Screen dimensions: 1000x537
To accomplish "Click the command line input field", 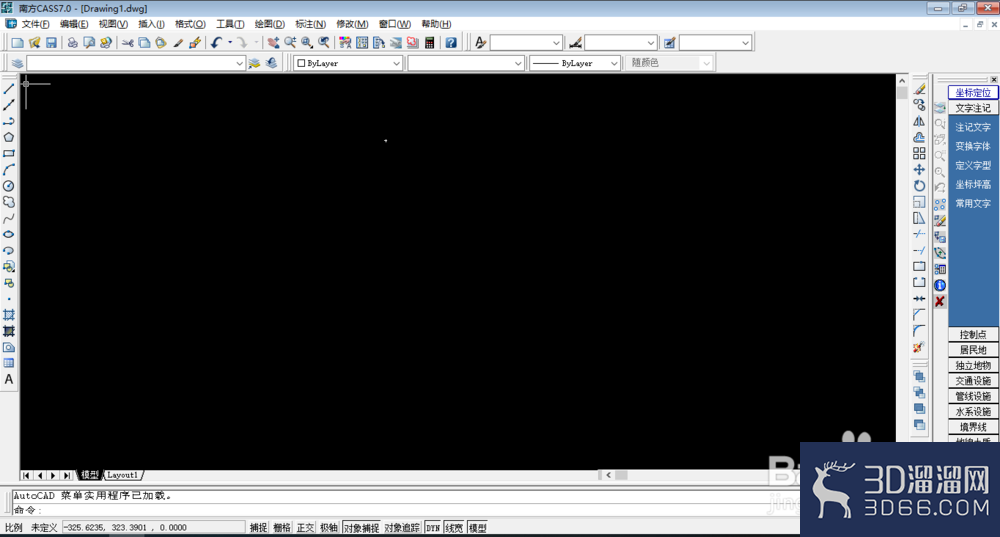I will 400,510.
